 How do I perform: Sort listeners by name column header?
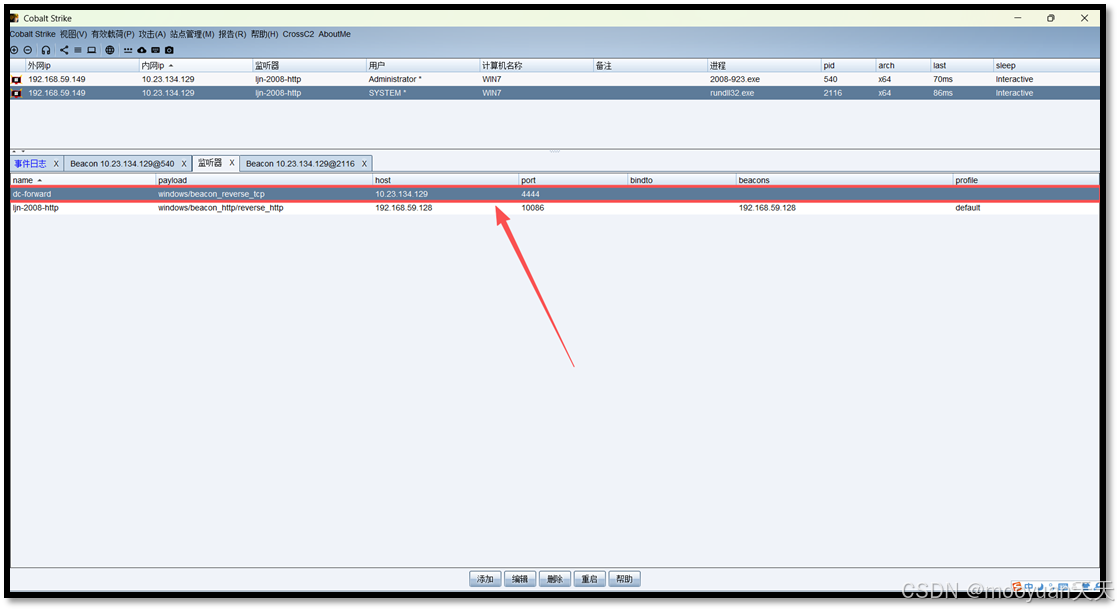tap(83, 181)
